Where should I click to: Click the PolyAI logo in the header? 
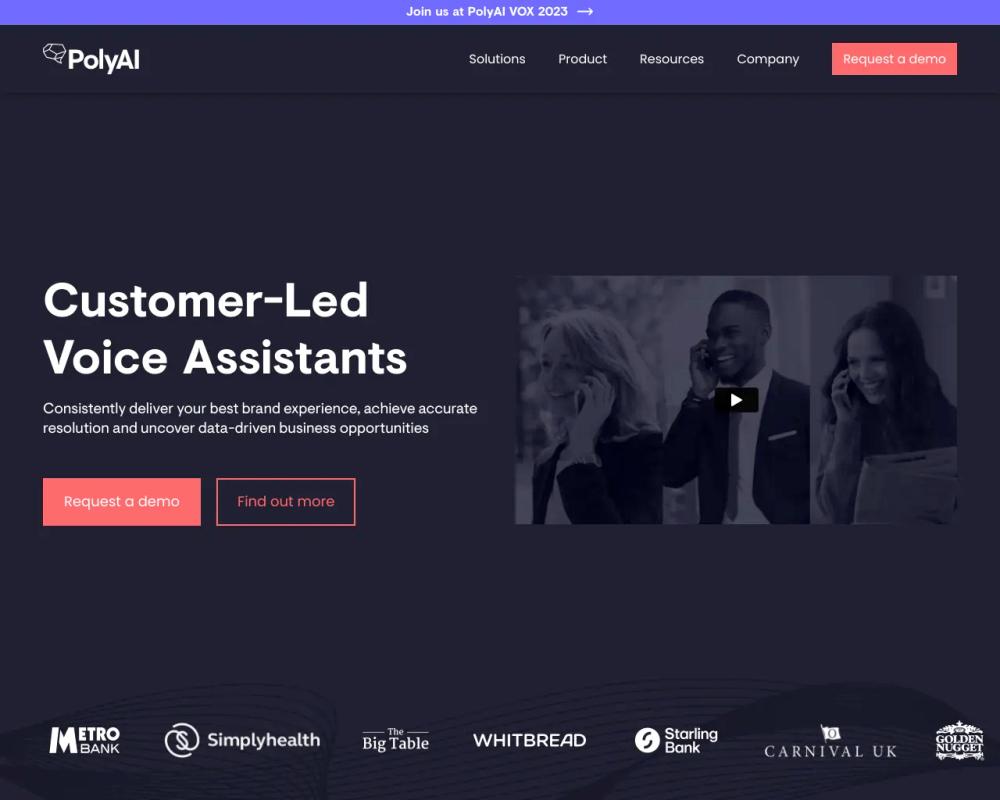91,59
